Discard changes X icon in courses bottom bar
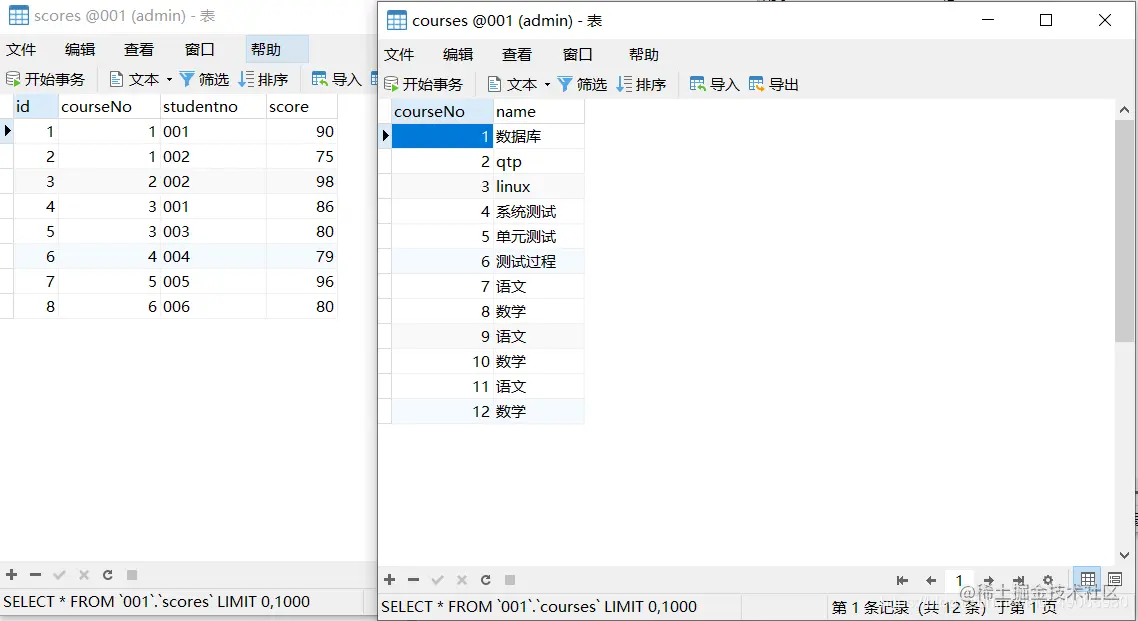 (462, 580)
